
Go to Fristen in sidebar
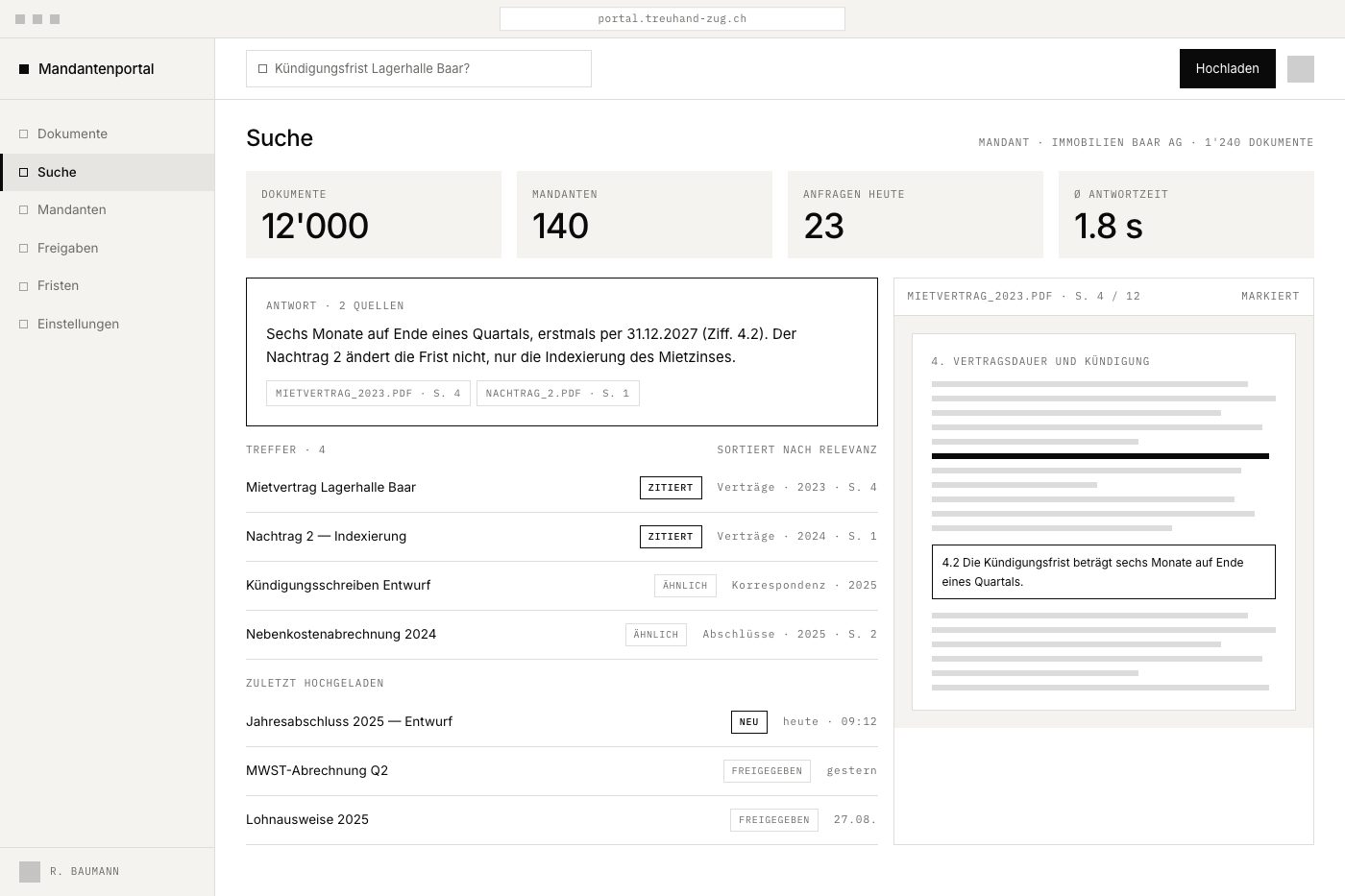tap(108, 285)
